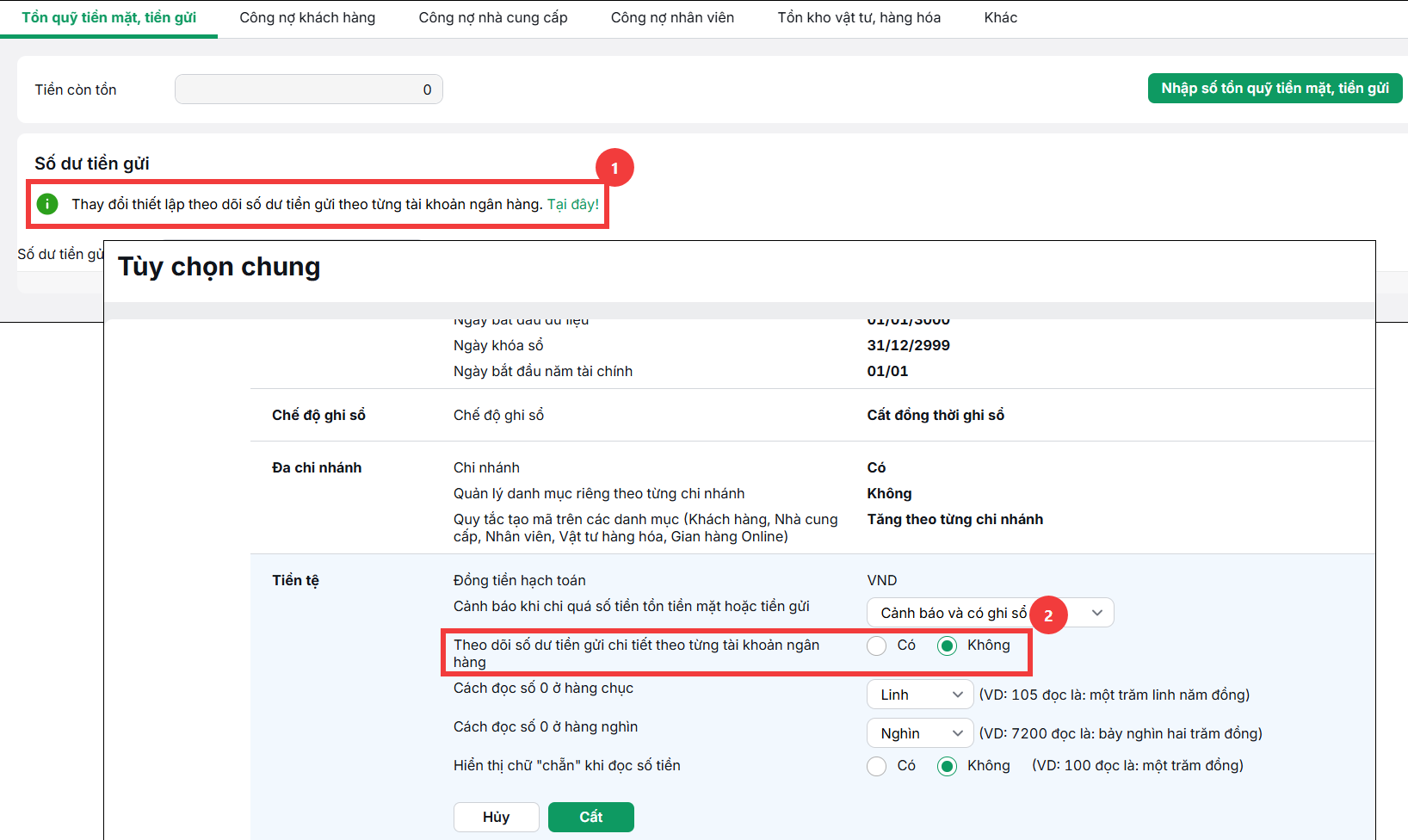Open the 'Nghìn' reading-style dropdown
Image resolution: width=1408 pixels, height=840 pixels.
click(x=920, y=733)
